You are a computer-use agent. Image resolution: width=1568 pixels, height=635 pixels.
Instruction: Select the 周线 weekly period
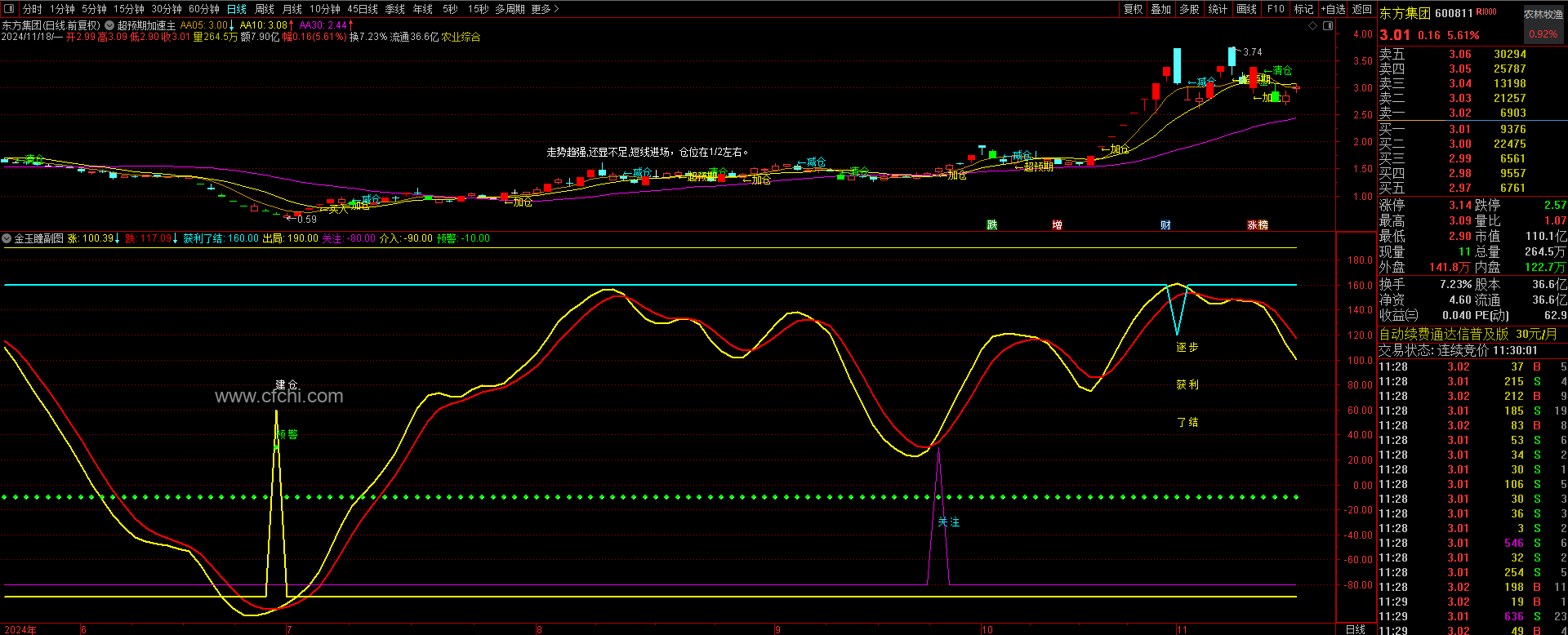tap(264, 9)
